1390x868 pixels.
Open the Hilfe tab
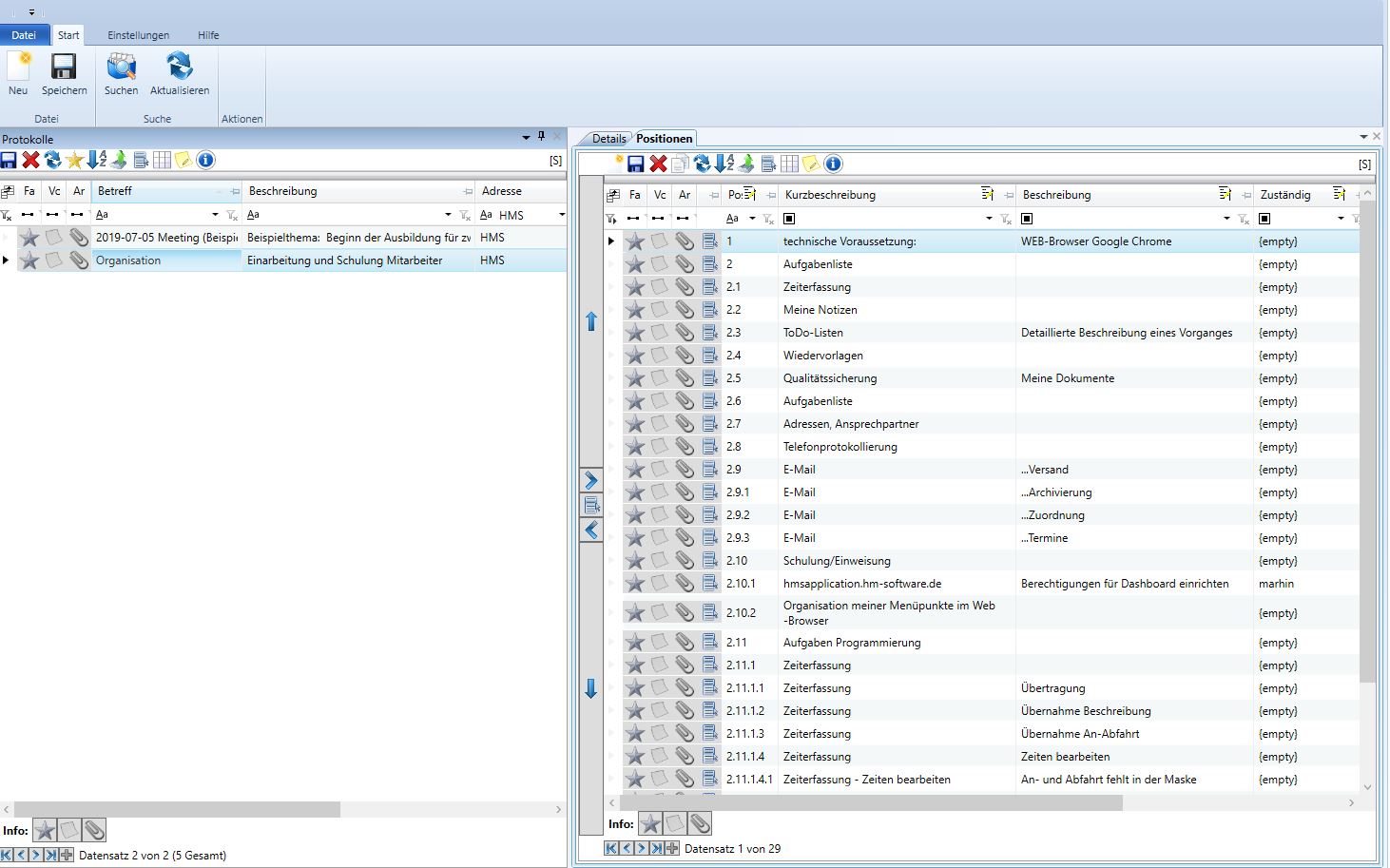click(208, 35)
